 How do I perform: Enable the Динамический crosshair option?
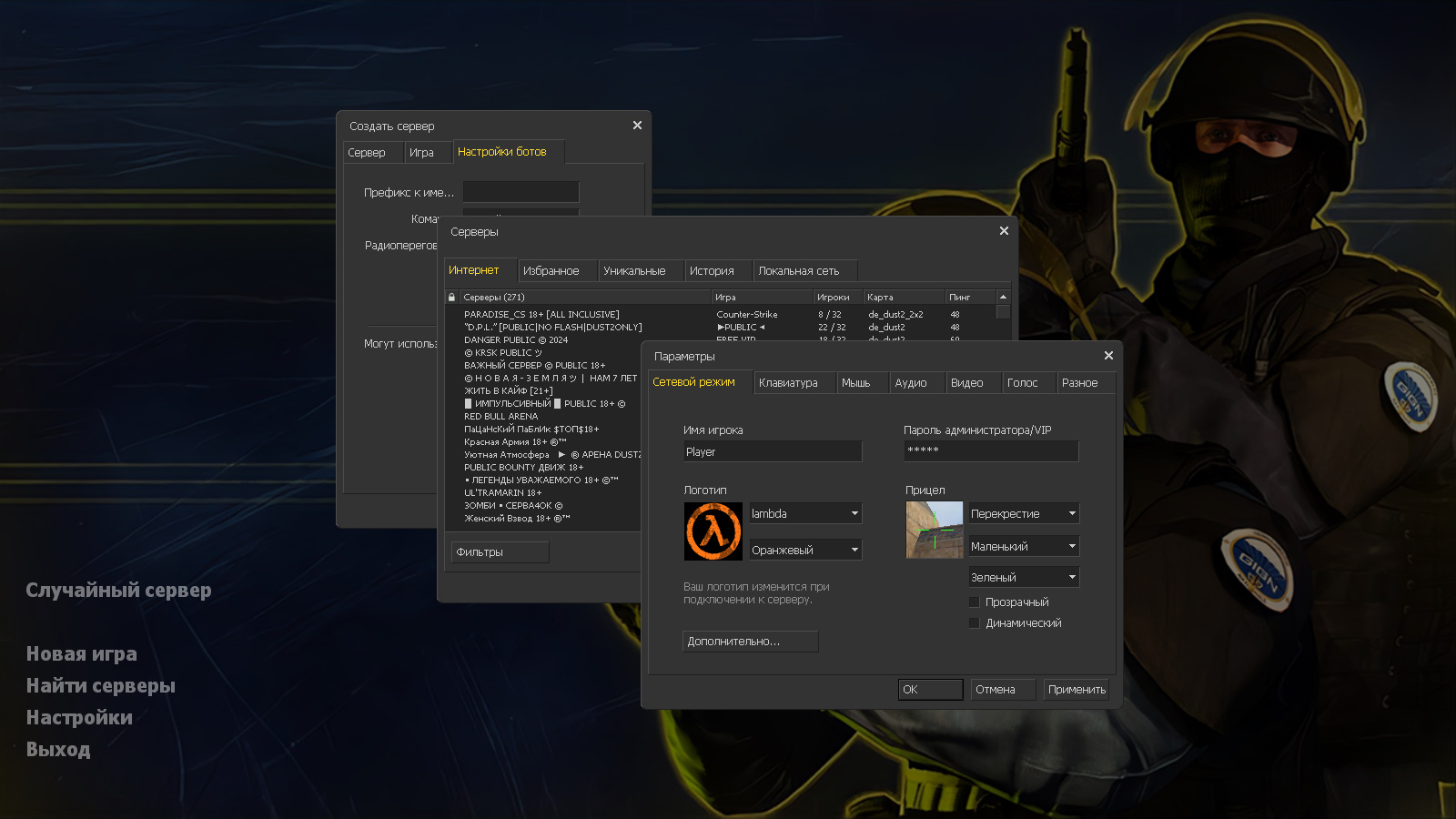tap(974, 622)
